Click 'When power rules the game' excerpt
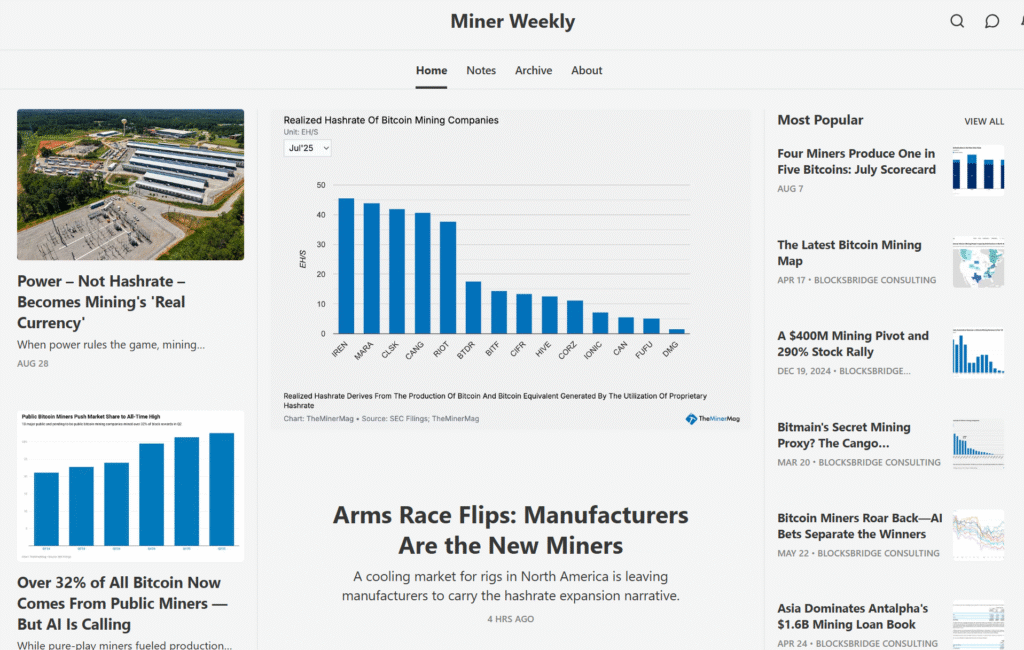Viewport: 1024px width, 650px height. [x=111, y=344]
